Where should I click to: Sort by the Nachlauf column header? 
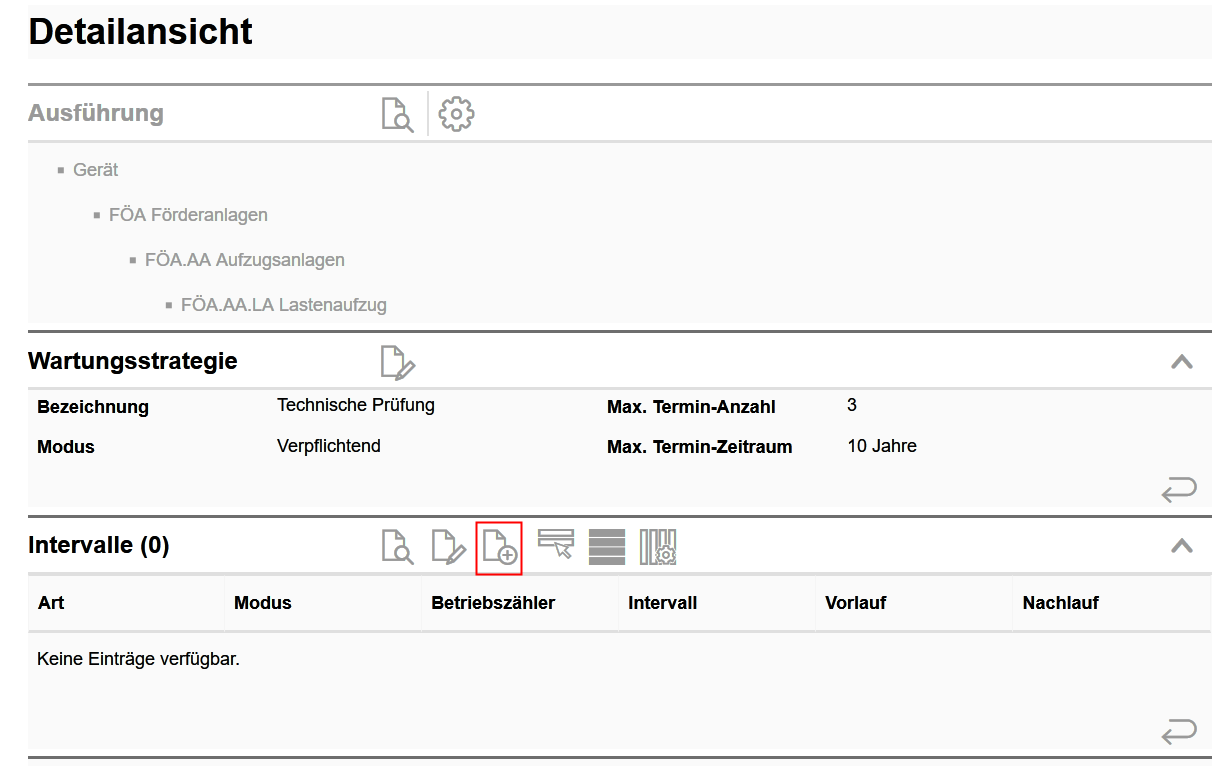click(1060, 603)
